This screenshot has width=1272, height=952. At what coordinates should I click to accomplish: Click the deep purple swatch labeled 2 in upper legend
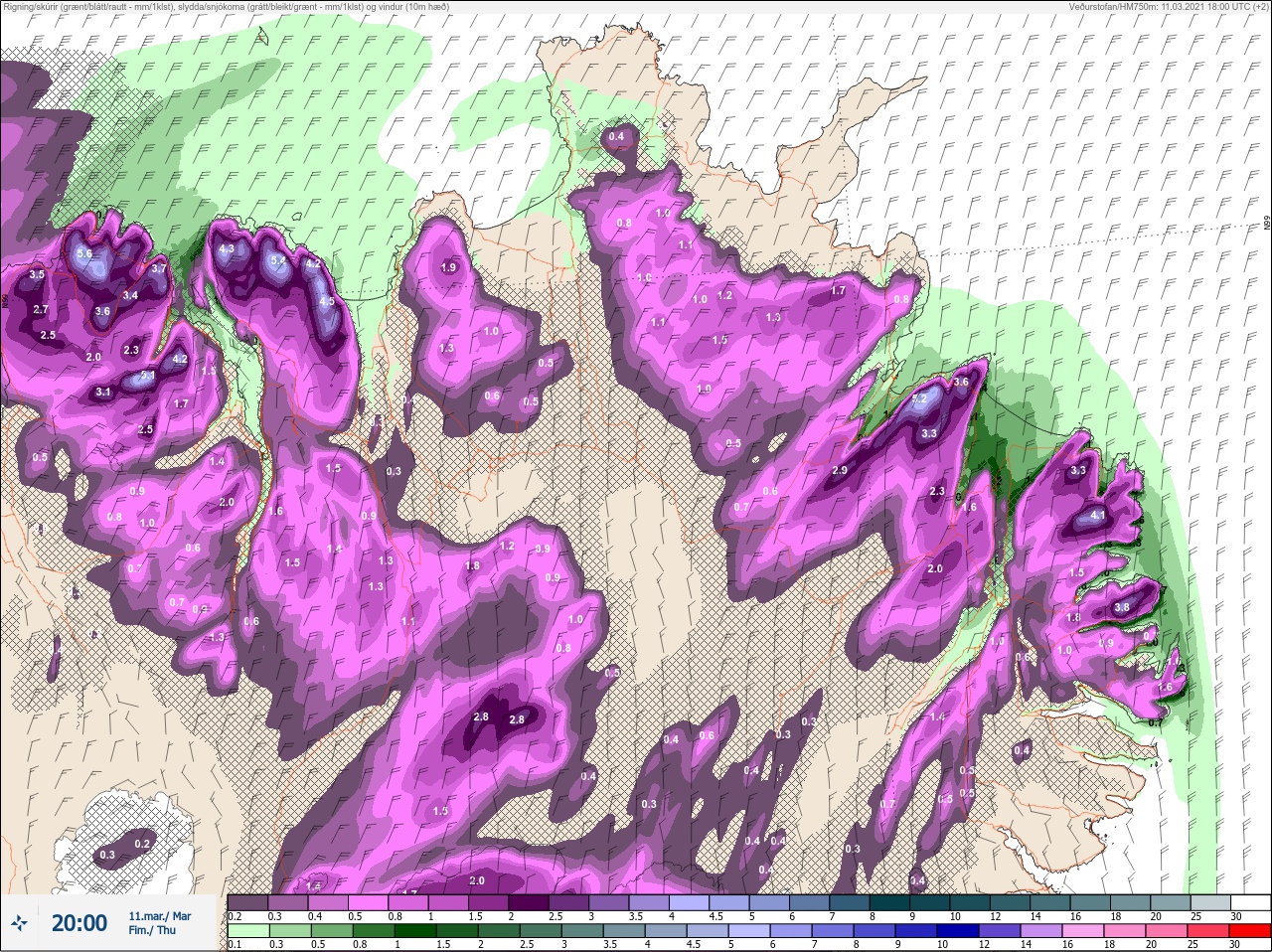coord(530,901)
